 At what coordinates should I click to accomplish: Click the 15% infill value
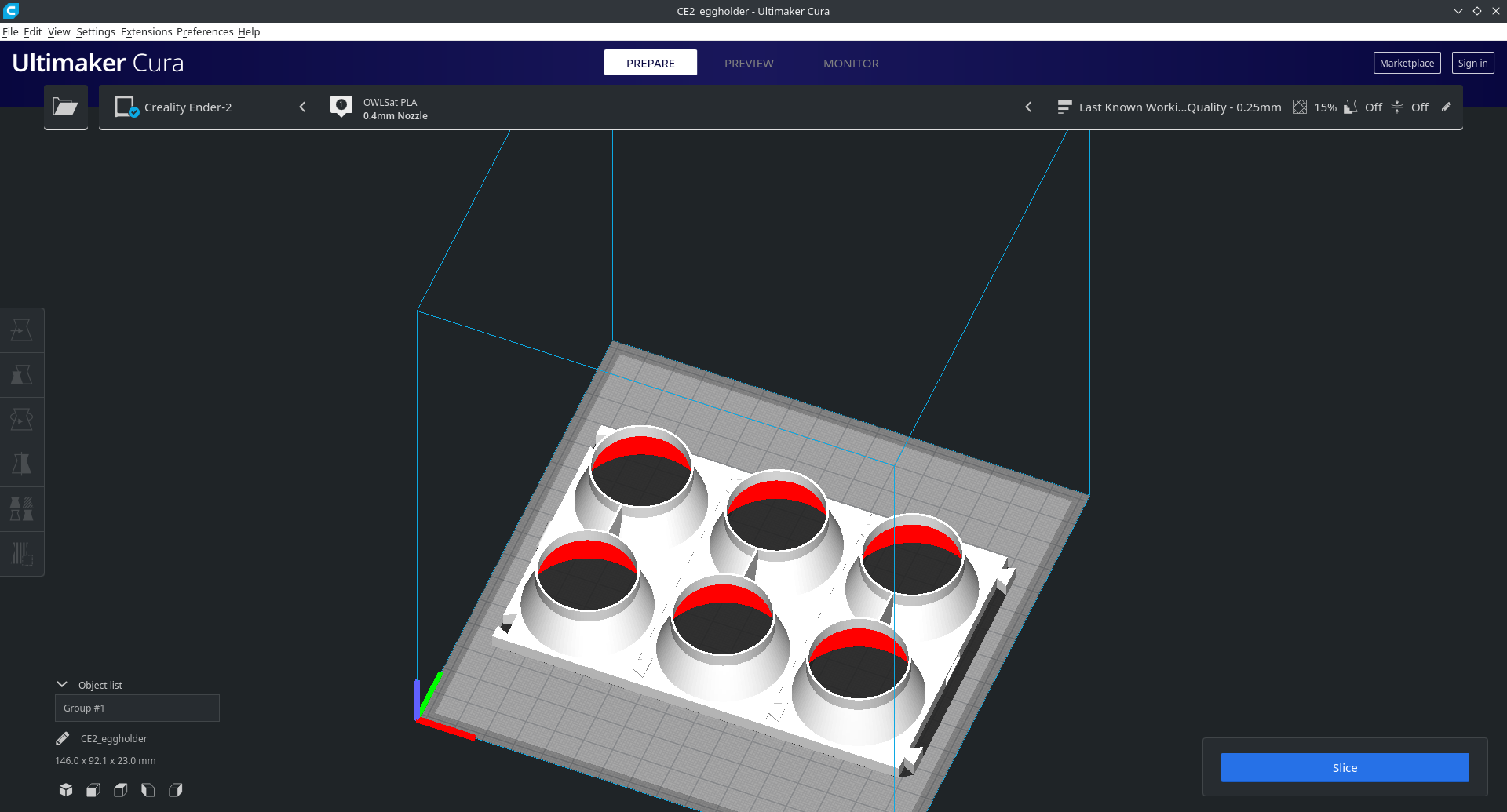click(x=1325, y=107)
